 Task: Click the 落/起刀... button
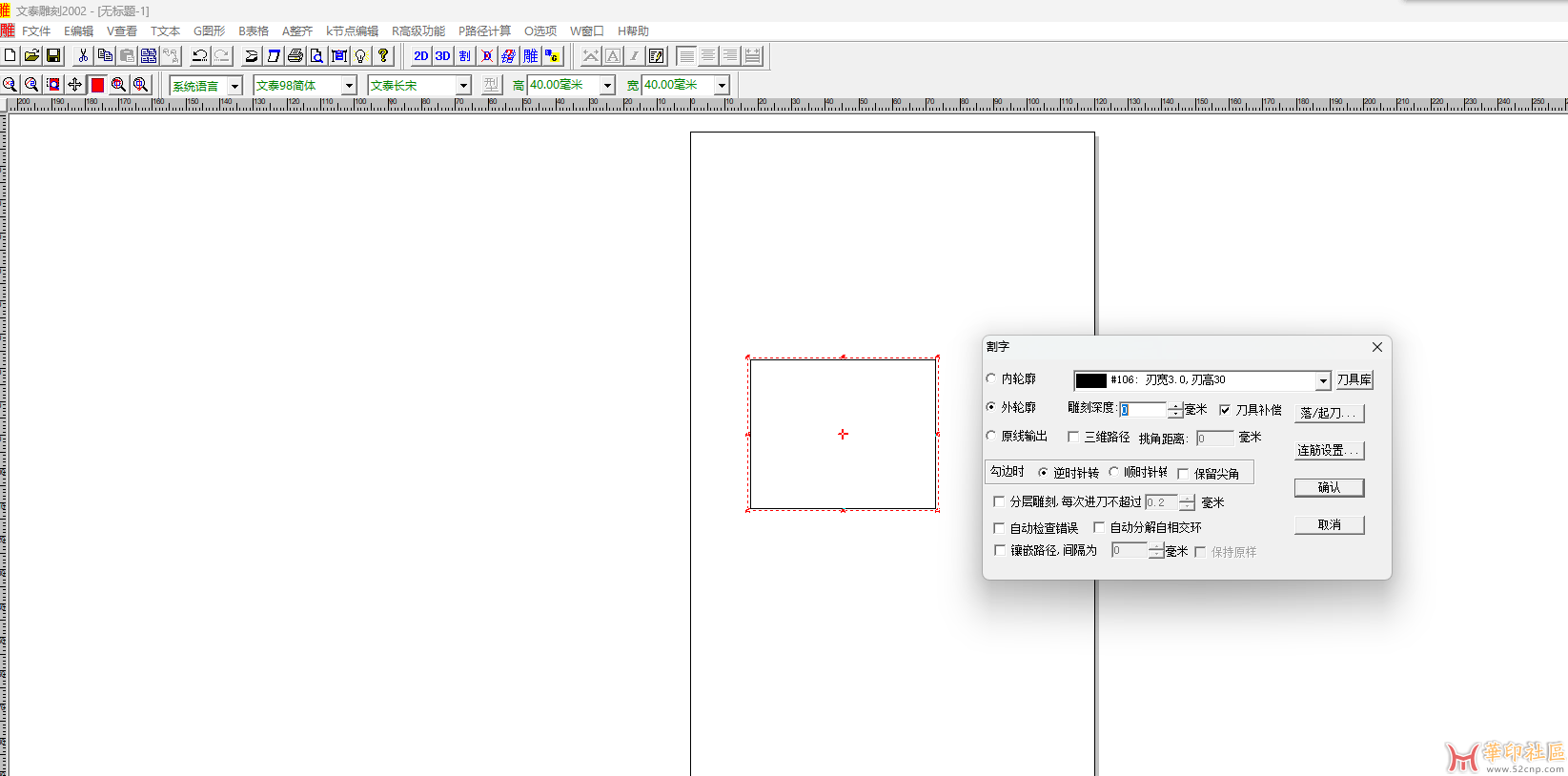(1329, 413)
